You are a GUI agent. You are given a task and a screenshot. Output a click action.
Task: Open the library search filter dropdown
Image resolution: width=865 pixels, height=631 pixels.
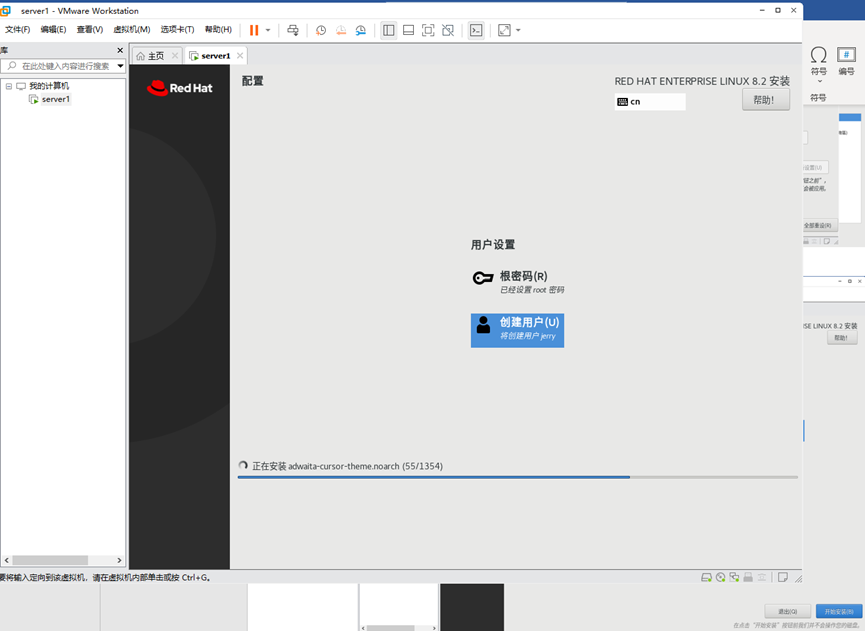pyautogui.click(x=120, y=66)
